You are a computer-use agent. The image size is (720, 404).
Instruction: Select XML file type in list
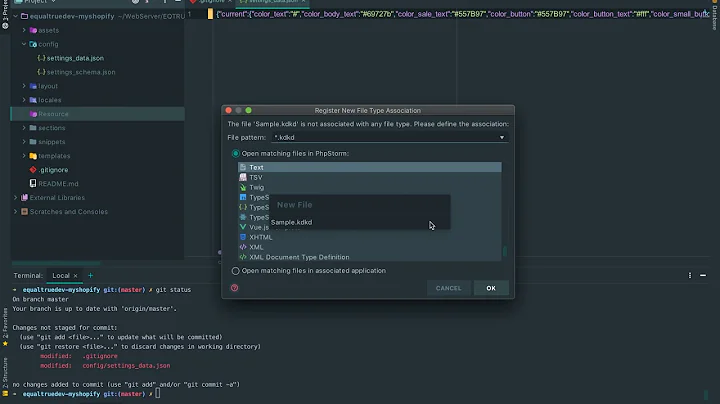370,247
